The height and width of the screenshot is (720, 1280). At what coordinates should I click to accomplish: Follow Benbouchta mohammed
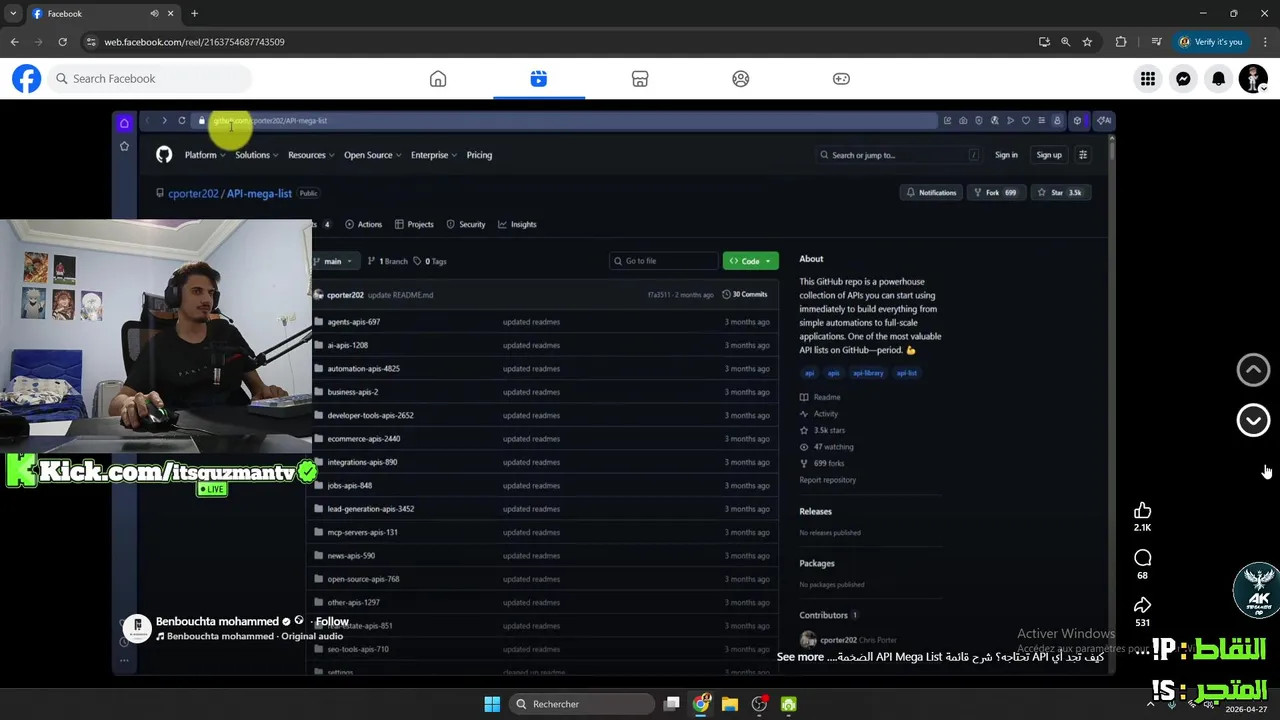tap(332, 621)
